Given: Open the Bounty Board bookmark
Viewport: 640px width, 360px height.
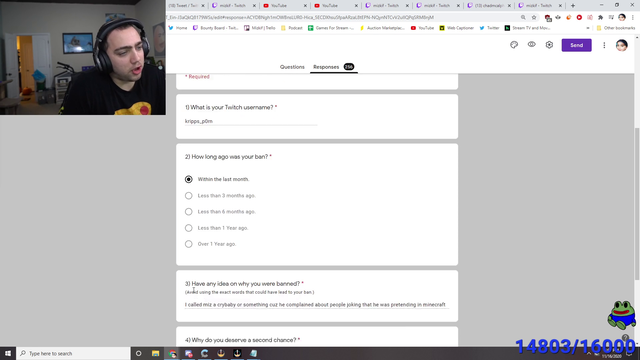Looking at the screenshot, I should pyautogui.click(x=216, y=28).
